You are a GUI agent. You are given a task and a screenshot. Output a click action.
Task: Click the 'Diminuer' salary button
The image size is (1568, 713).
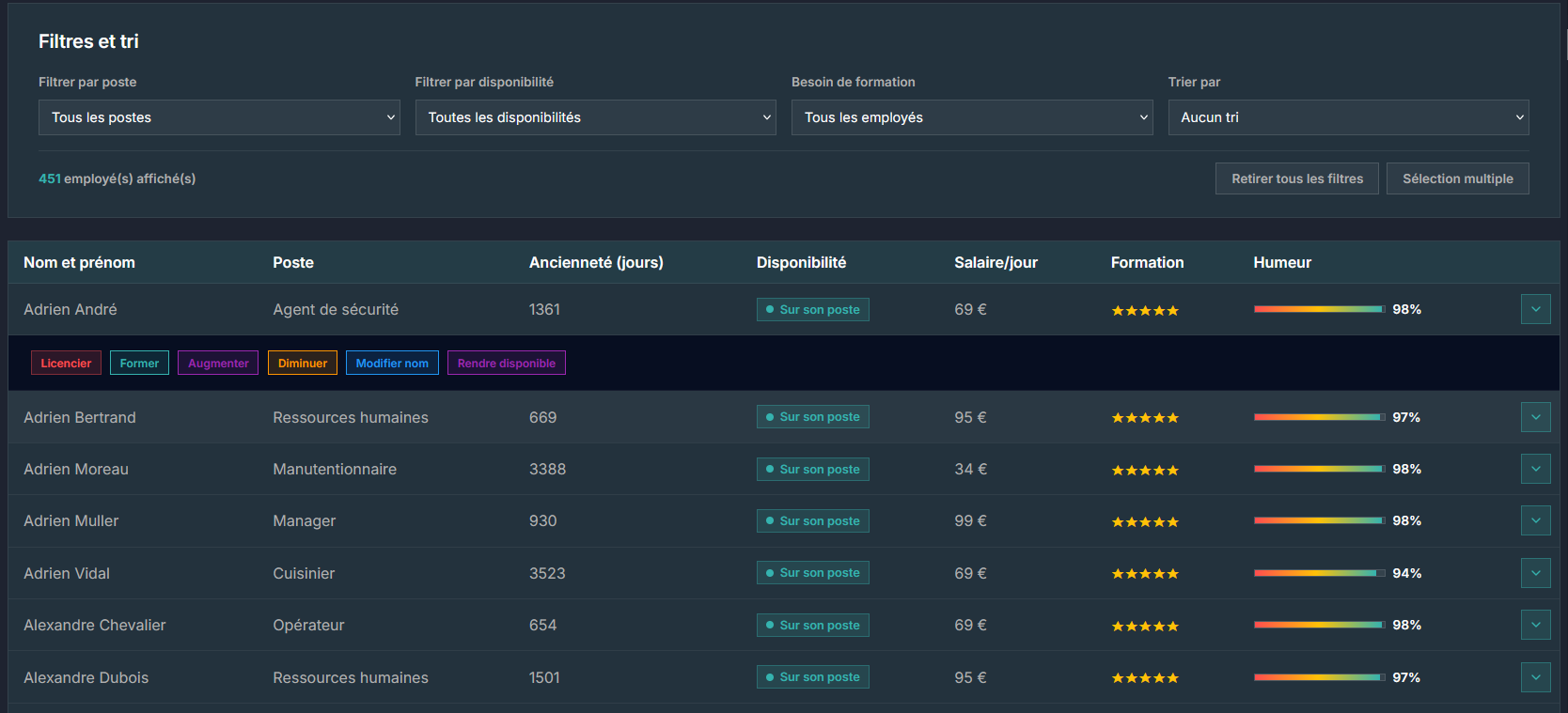(x=303, y=363)
